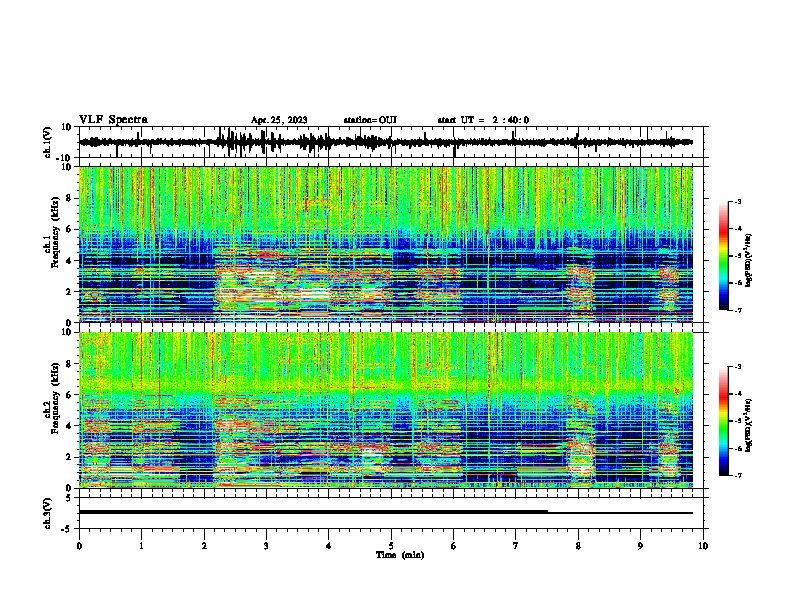Click the date "Apr. 25, 2023"

click(x=279, y=120)
